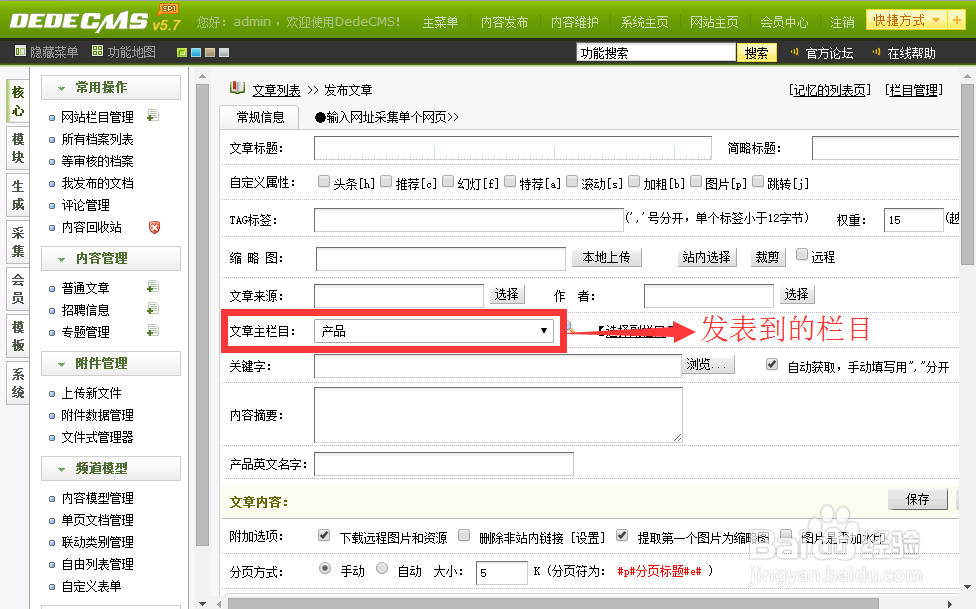
Task: Click the 本地上传 button for thumbnail
Action: (x=607, y=257)
